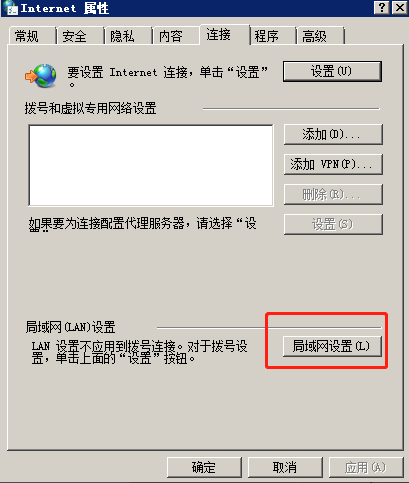The image size is (409, 483).
Task: Select the 连接 tab
Action: coord(224,34)
